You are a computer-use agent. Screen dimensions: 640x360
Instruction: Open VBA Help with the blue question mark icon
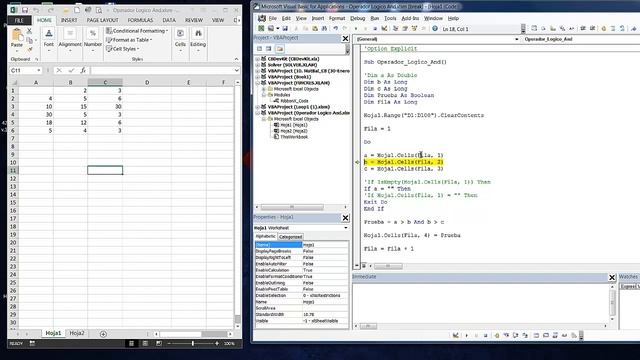tap(435, 29)
